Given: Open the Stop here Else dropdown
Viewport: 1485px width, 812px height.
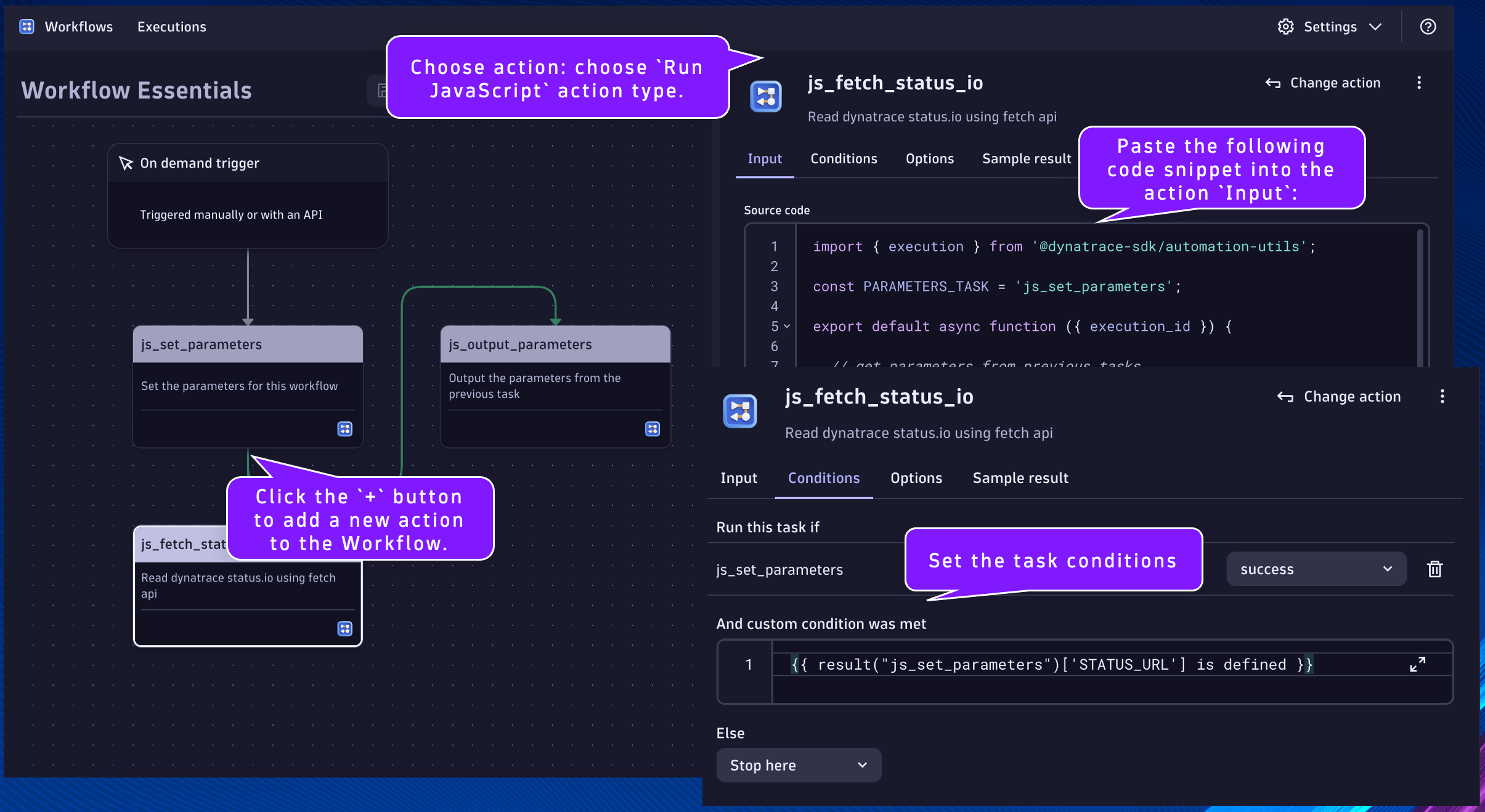Looking at the screenshot, I should (799, 765).
